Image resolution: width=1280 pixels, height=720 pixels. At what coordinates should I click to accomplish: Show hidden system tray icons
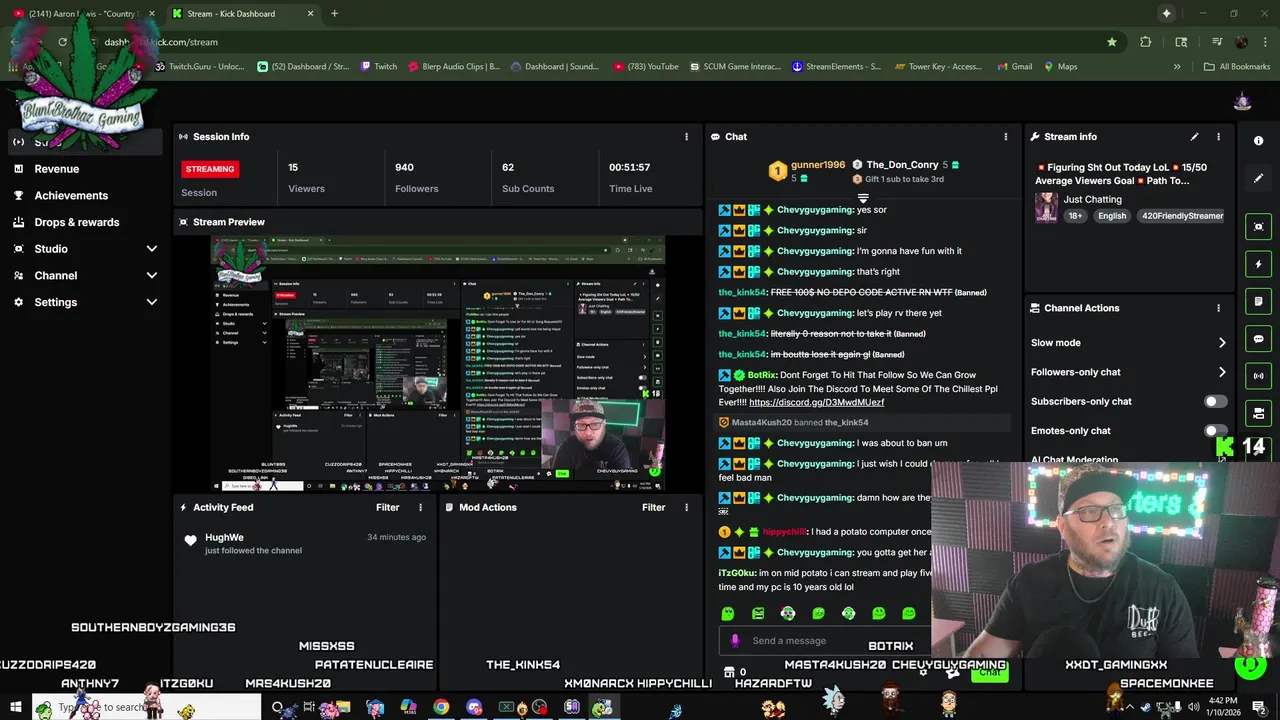click(1130, 707)
